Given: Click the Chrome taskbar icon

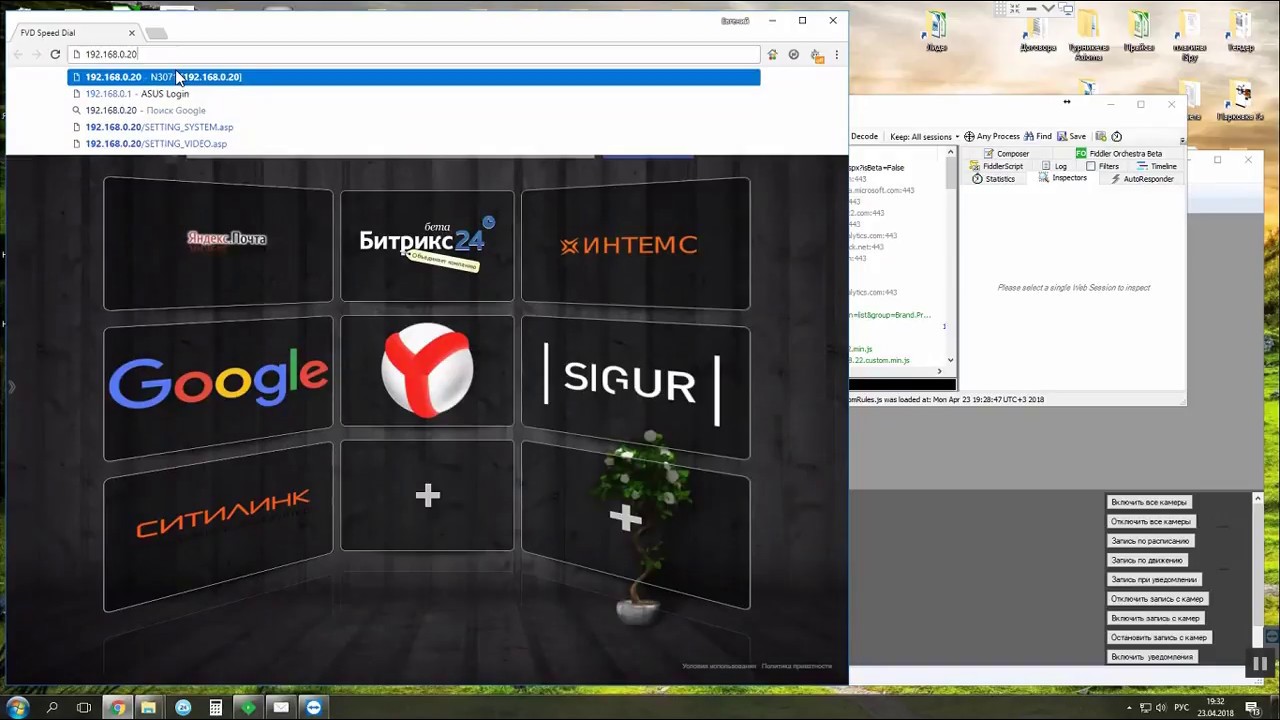Looking at the screenshot, I should coord(117,708).
